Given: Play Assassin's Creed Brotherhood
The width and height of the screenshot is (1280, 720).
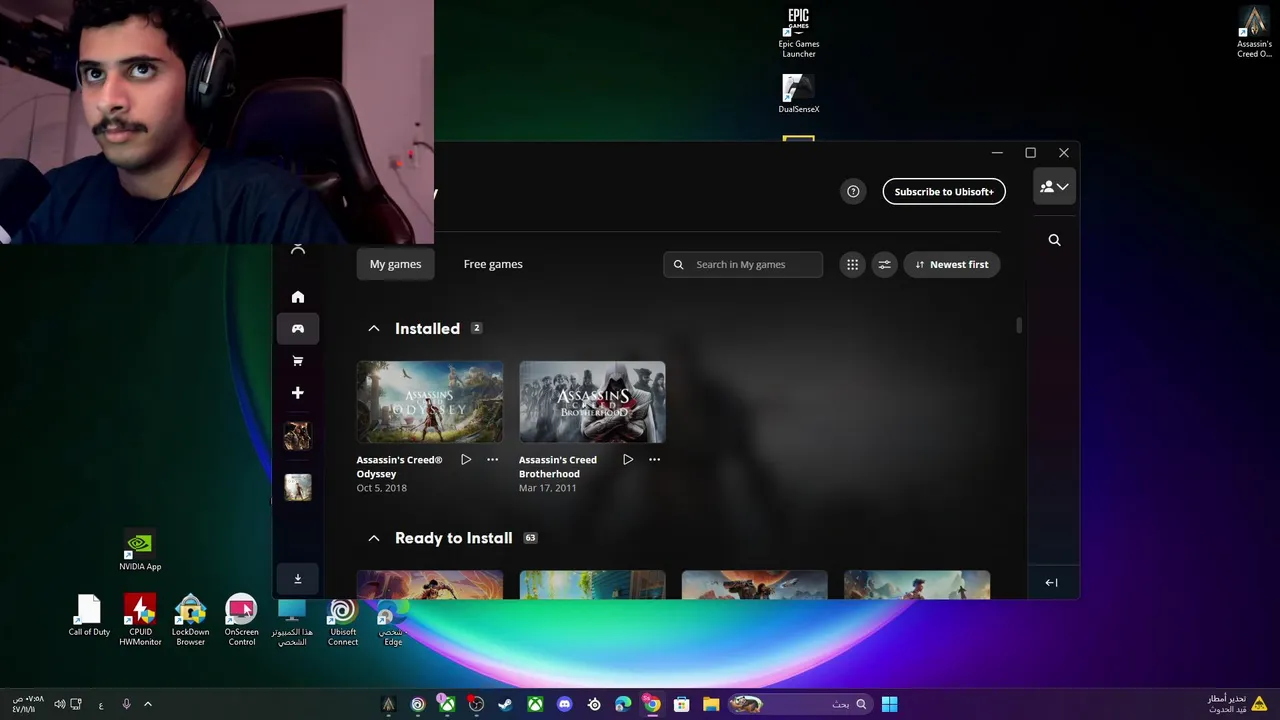Looking at the screenshot, I should click(x=628, y=460).
